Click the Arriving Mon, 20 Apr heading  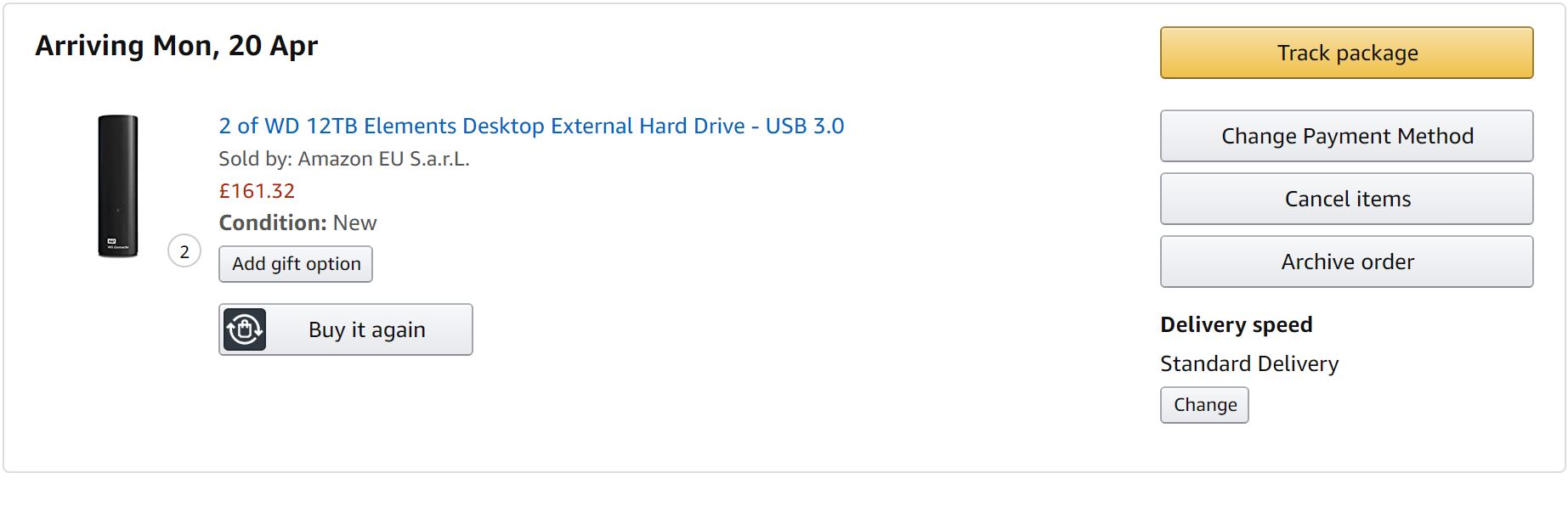[177, 46]
